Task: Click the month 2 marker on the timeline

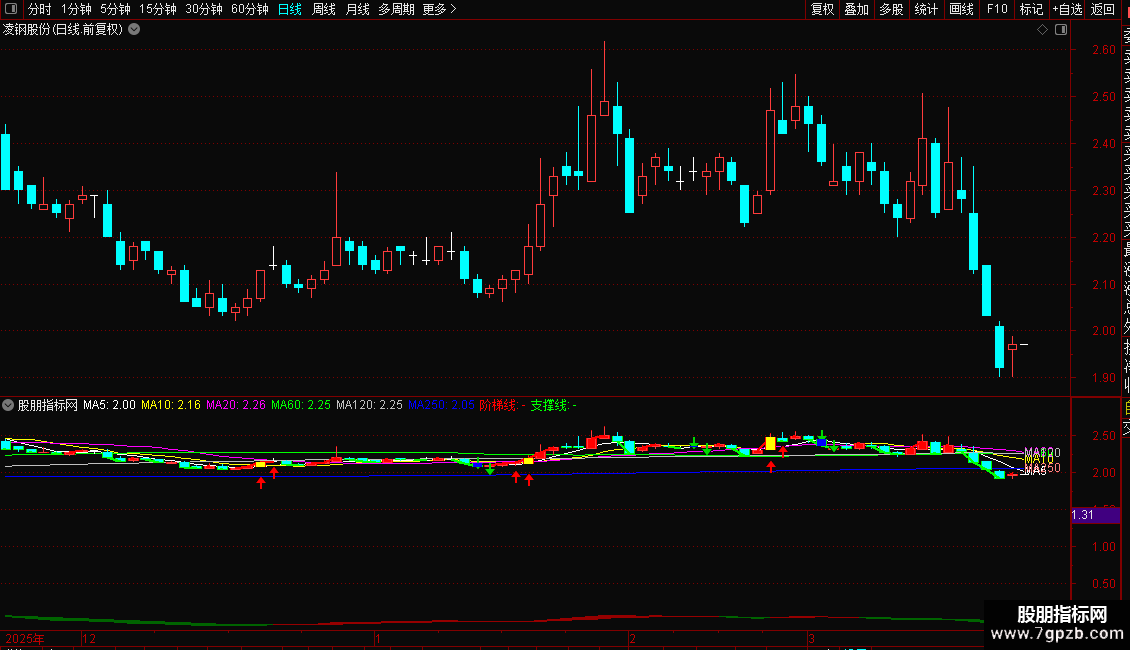Action: coord(632,638)
